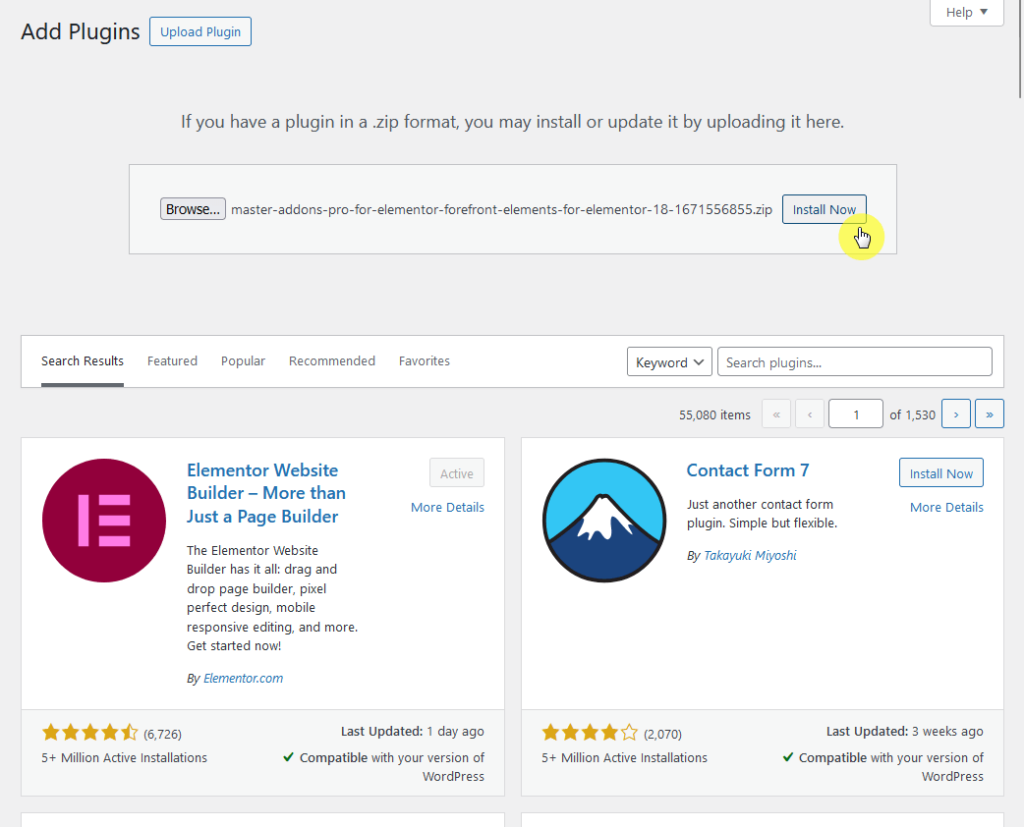Jump to last page of plugin results
1024x827 pixels.
point(989,414)
